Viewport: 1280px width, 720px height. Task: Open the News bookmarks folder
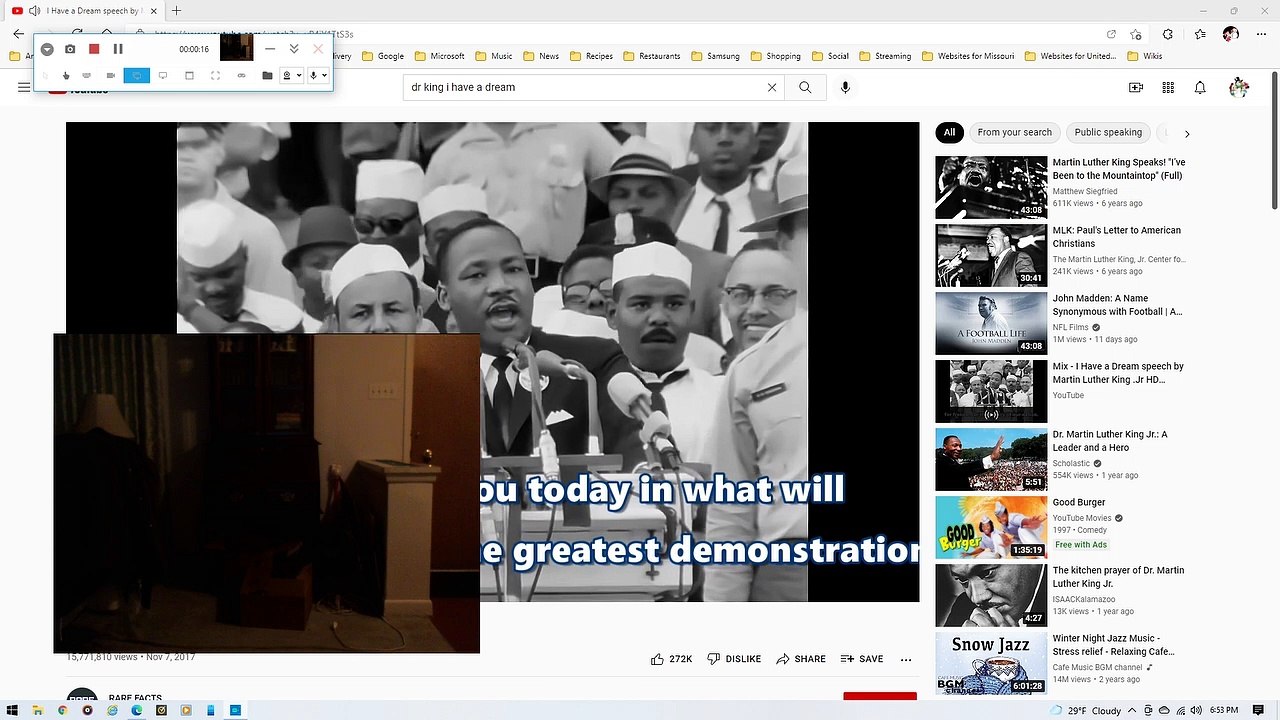pos(541,56)
